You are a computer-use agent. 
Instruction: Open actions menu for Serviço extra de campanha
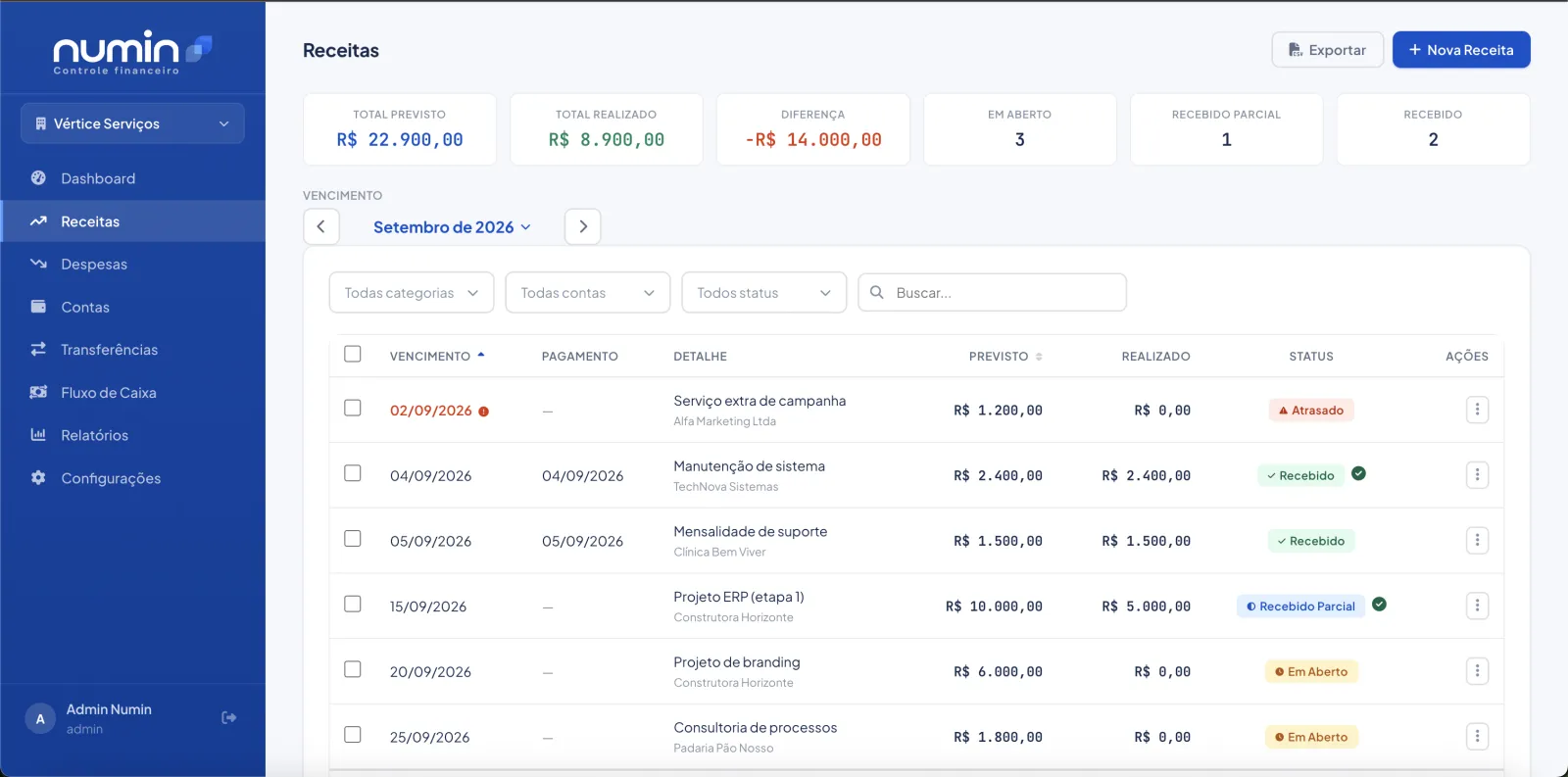pyautogui.click(x=1477, y=410)
